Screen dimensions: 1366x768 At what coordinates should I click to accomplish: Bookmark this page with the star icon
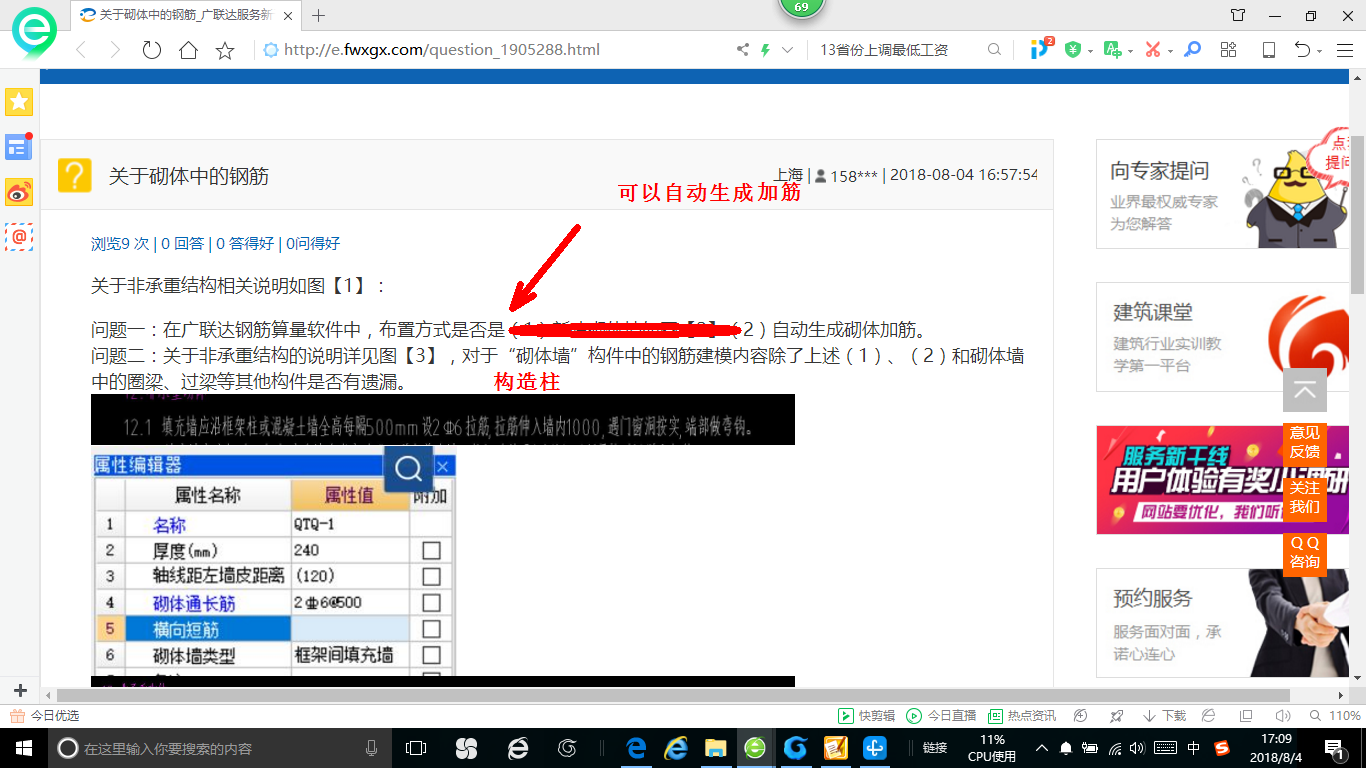pyautogui.click(x=225, y=50)
